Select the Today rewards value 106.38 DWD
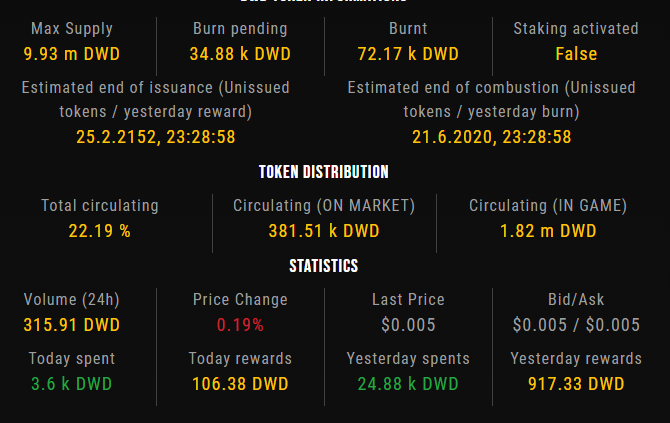Image resolution: width=670 pixels, height=423 pixels. click(x=240, y=384)
